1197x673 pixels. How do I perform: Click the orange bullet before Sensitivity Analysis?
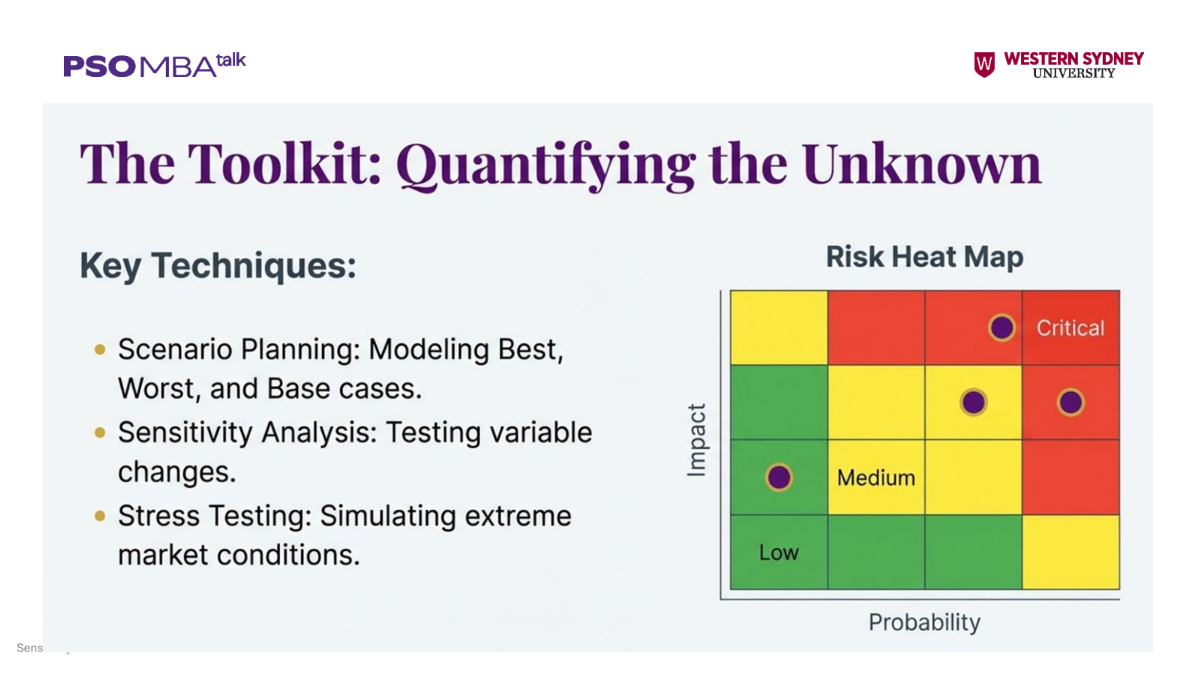100,432
